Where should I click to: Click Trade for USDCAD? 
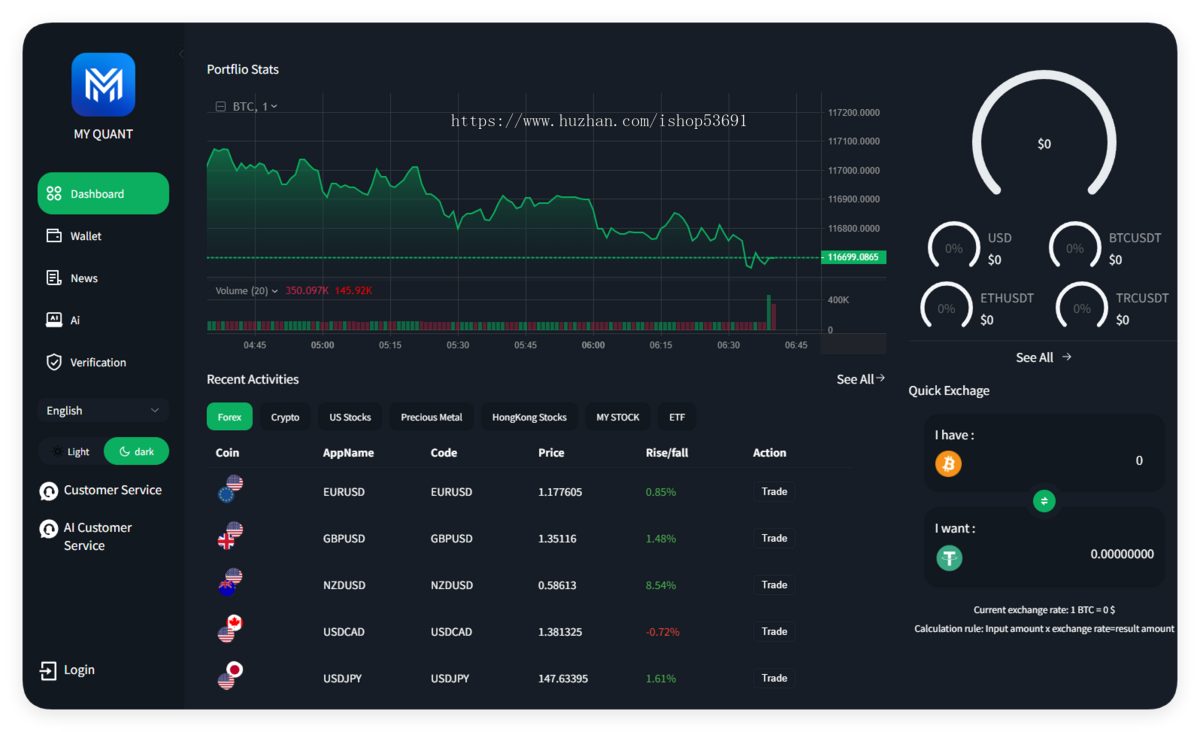[774, 631]
